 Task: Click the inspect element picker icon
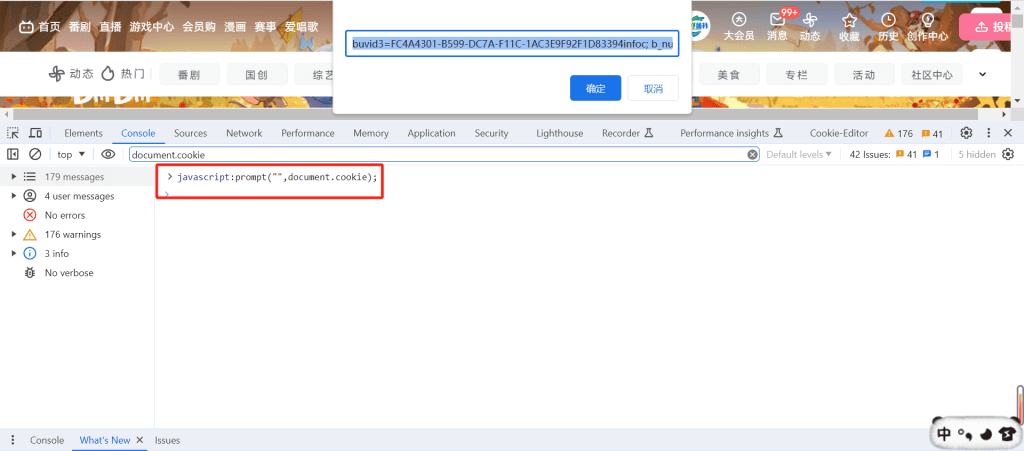pos(13,133)
